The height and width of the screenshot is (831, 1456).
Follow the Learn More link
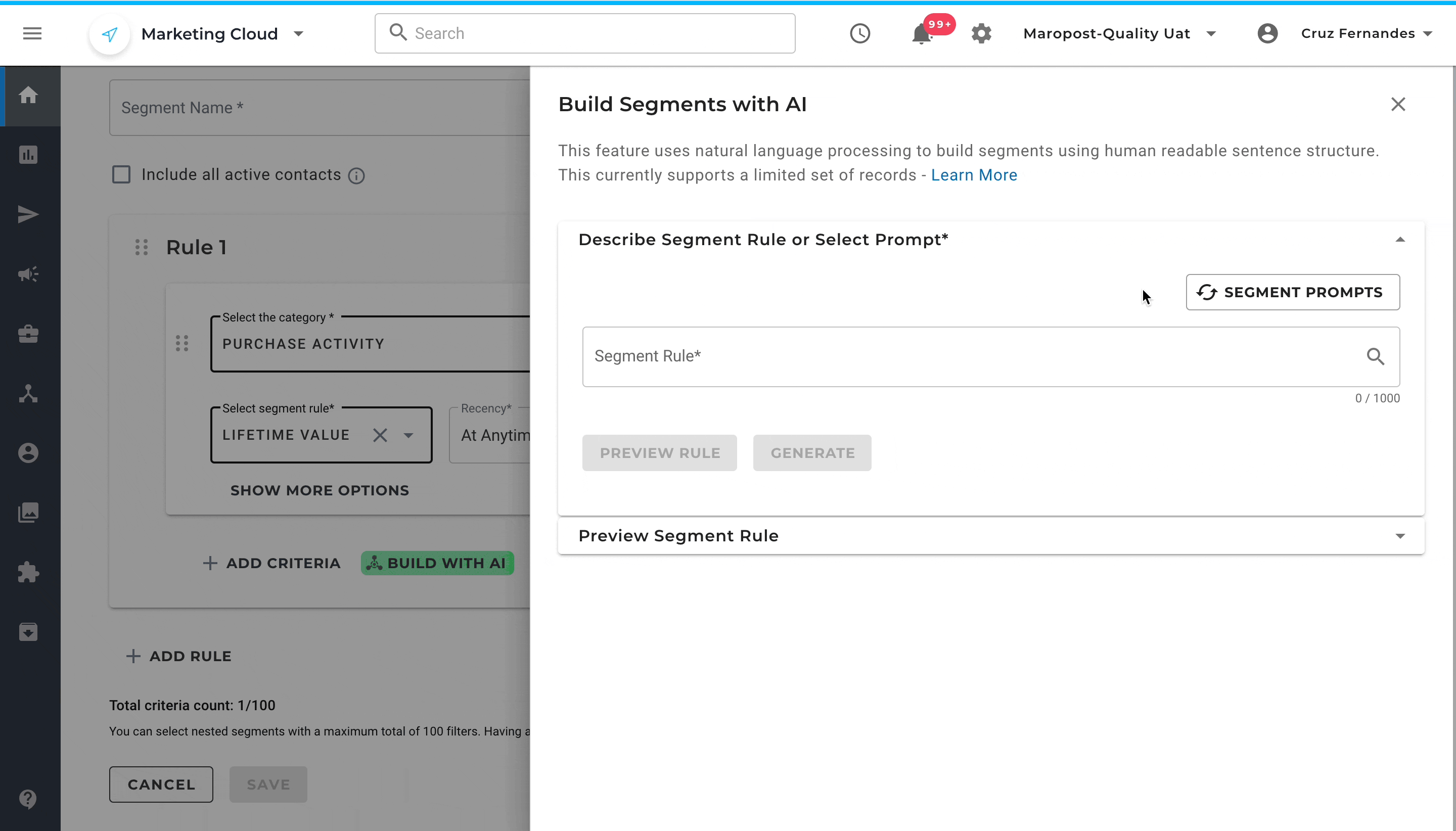coord(974,175)
